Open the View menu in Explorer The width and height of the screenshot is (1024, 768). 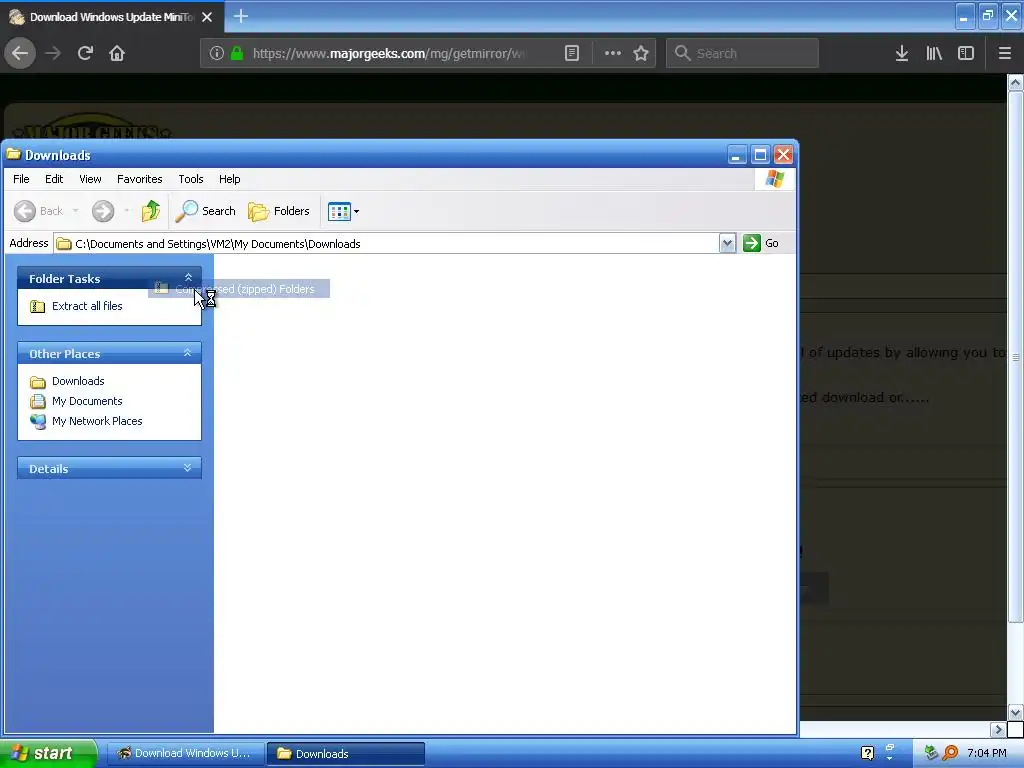coord(90,179)
